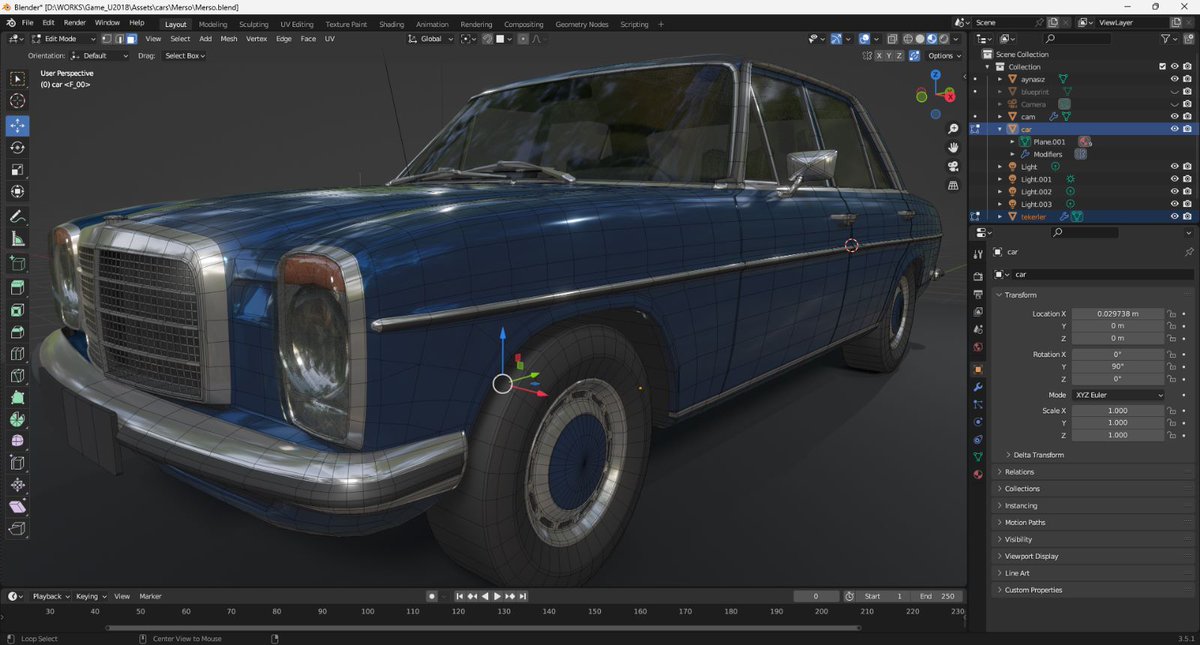The image size is (1200, 645).
Task: Open the Options dropdown in viewport
Action: (944, 56)
